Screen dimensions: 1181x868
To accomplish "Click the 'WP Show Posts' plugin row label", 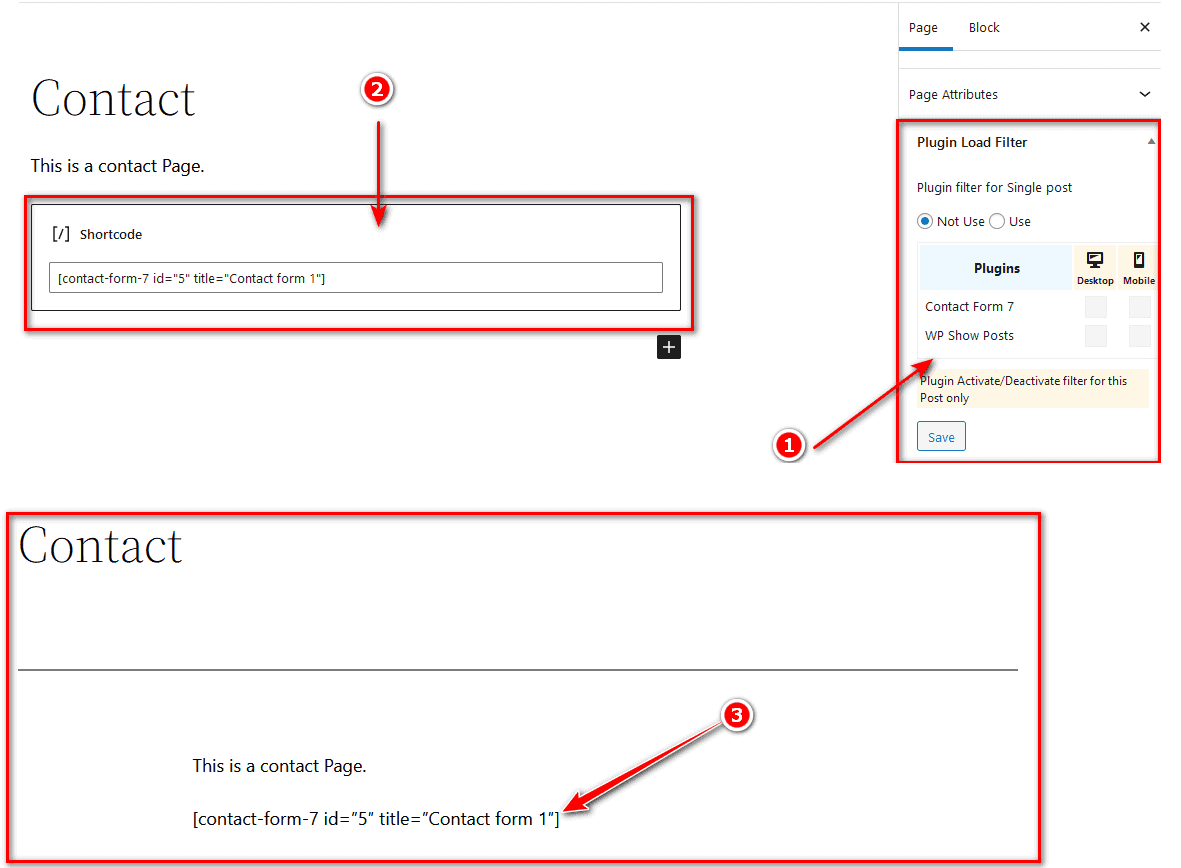I will pyautogui.click(x=969, y=336).
